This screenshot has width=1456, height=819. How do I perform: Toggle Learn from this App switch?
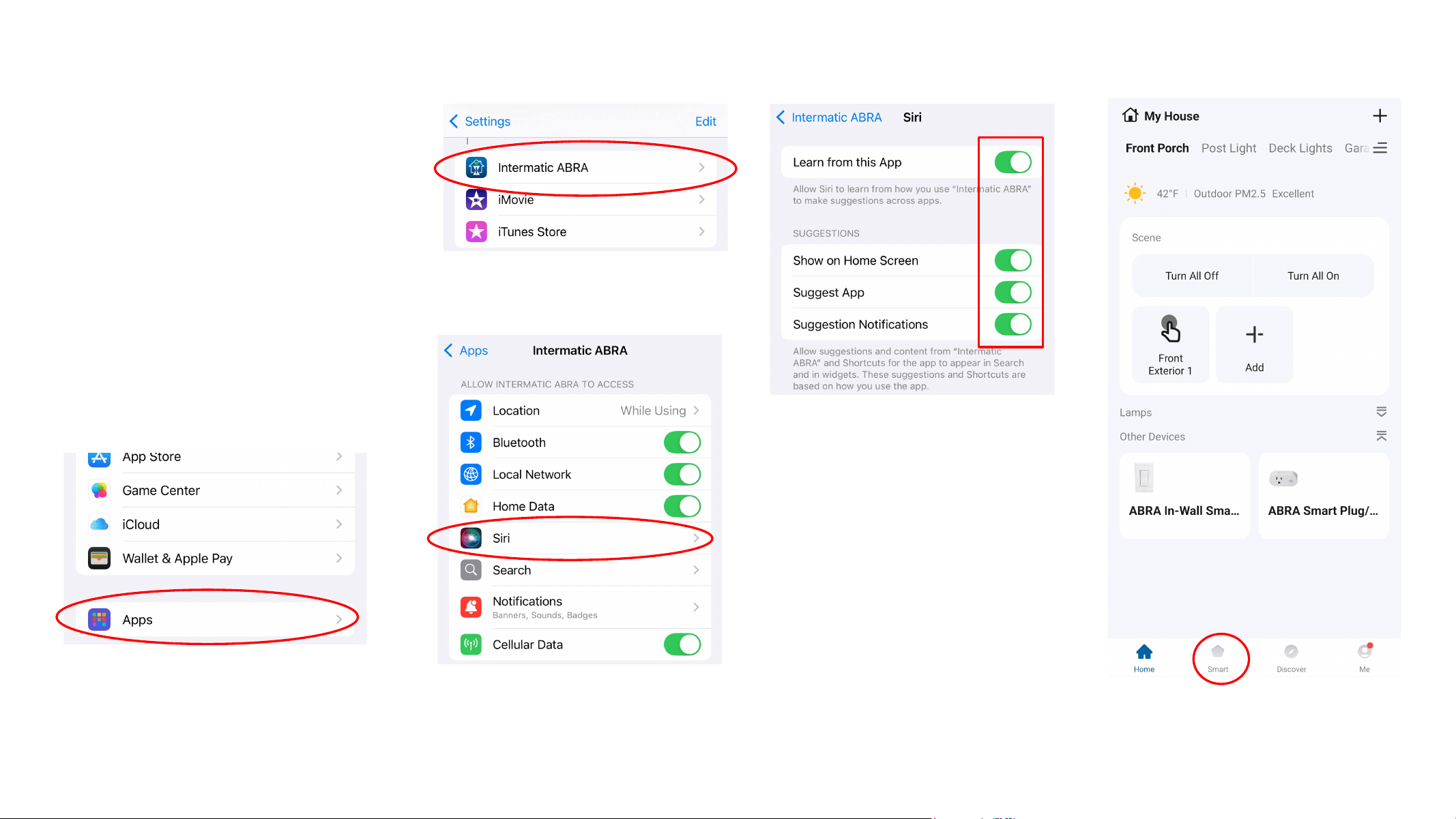[1013, 162]
